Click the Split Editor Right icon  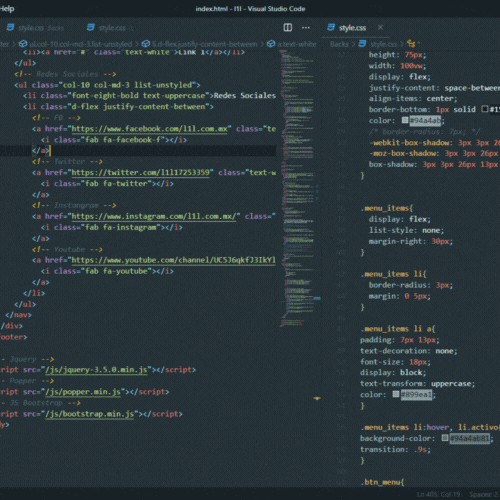(x=288, y=27)
